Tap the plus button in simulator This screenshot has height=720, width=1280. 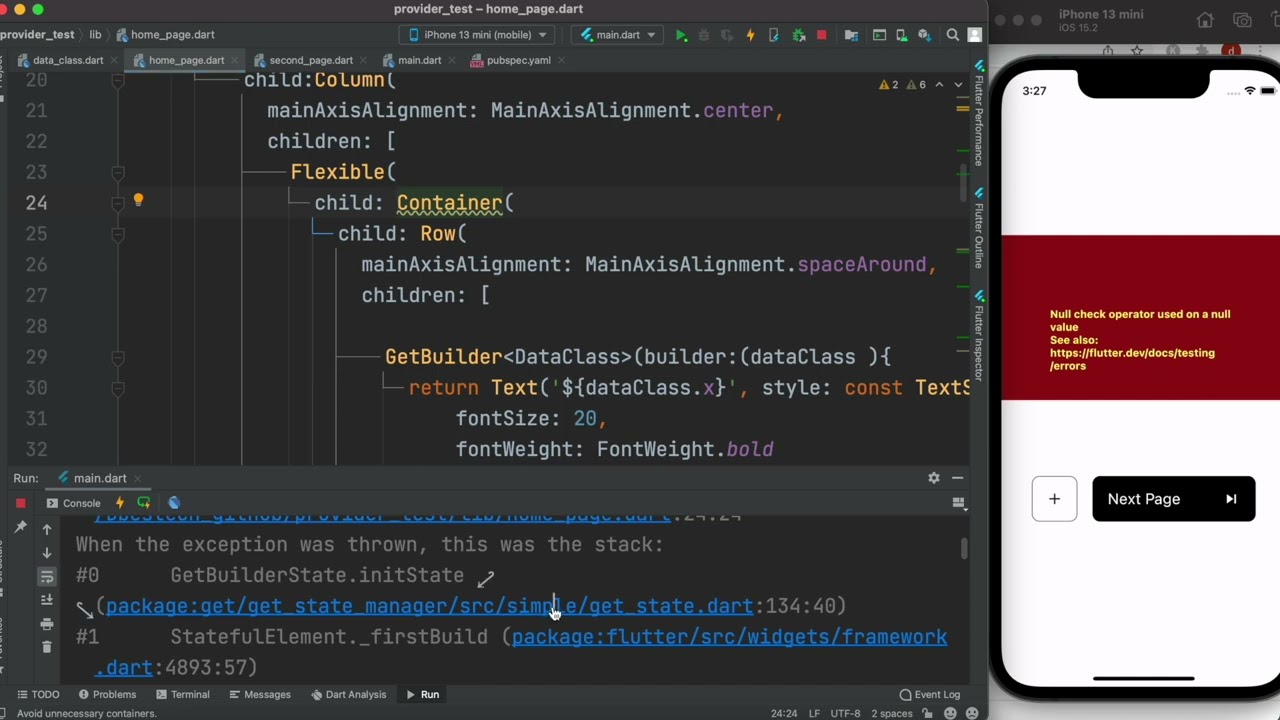tap(1054, 499)
